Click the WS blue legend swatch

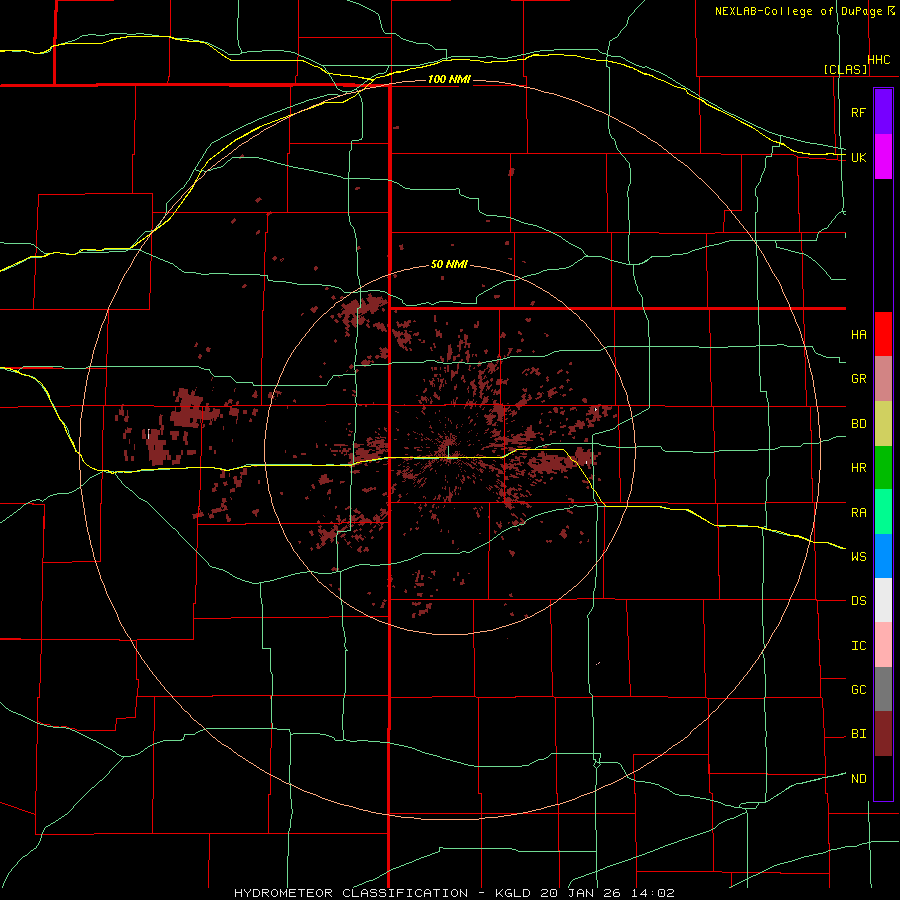(x=883, y=556)
